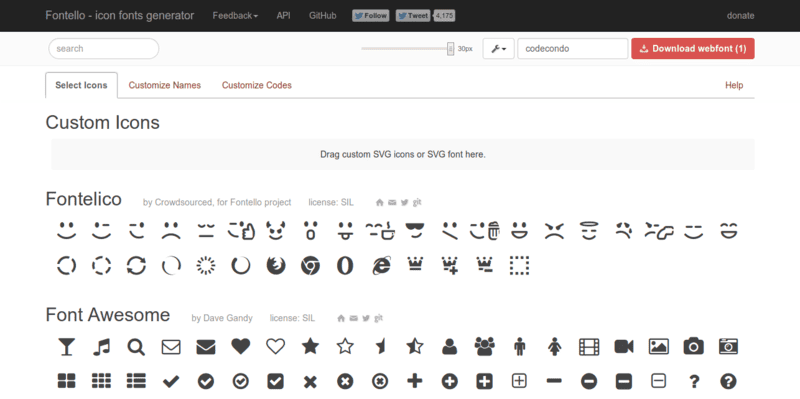
Task: Click Dave Gandy author text
Action: tap(222, 318)
